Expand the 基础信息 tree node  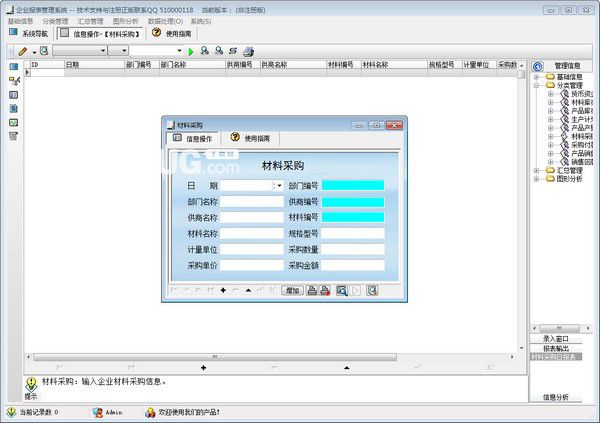[x=536, y=77]
